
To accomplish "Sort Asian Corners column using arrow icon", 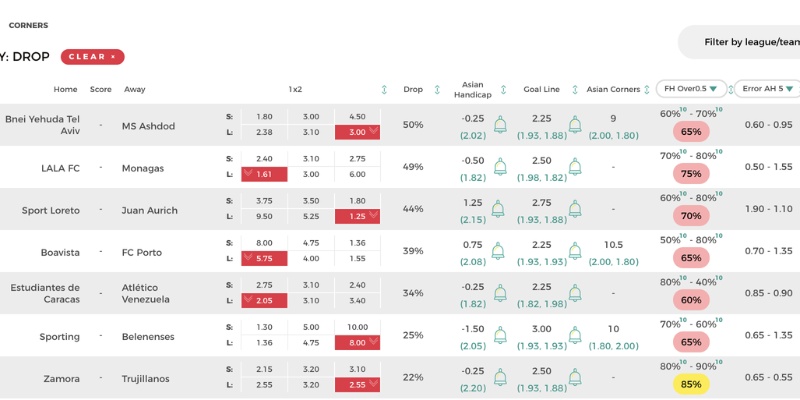I will pyautogui.click(x=646, y=90).
